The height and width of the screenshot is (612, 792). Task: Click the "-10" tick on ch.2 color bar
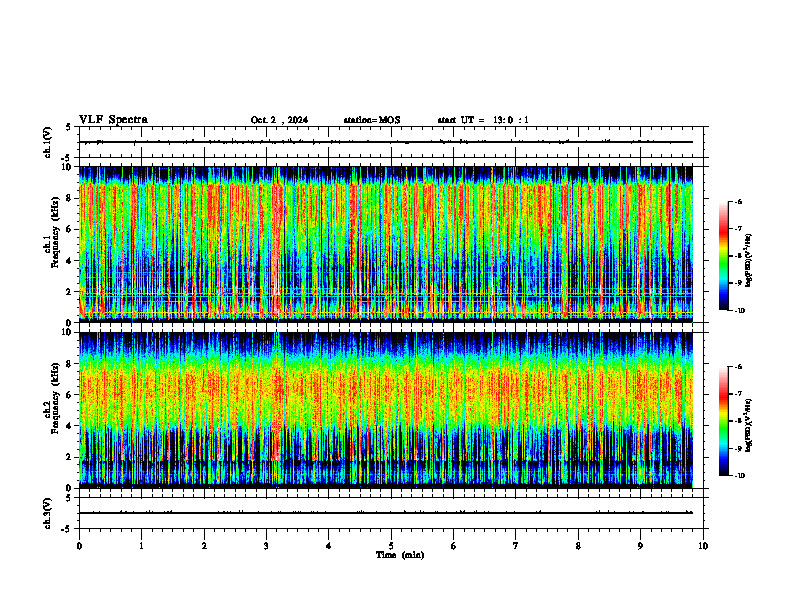click(x=740, y=476)
